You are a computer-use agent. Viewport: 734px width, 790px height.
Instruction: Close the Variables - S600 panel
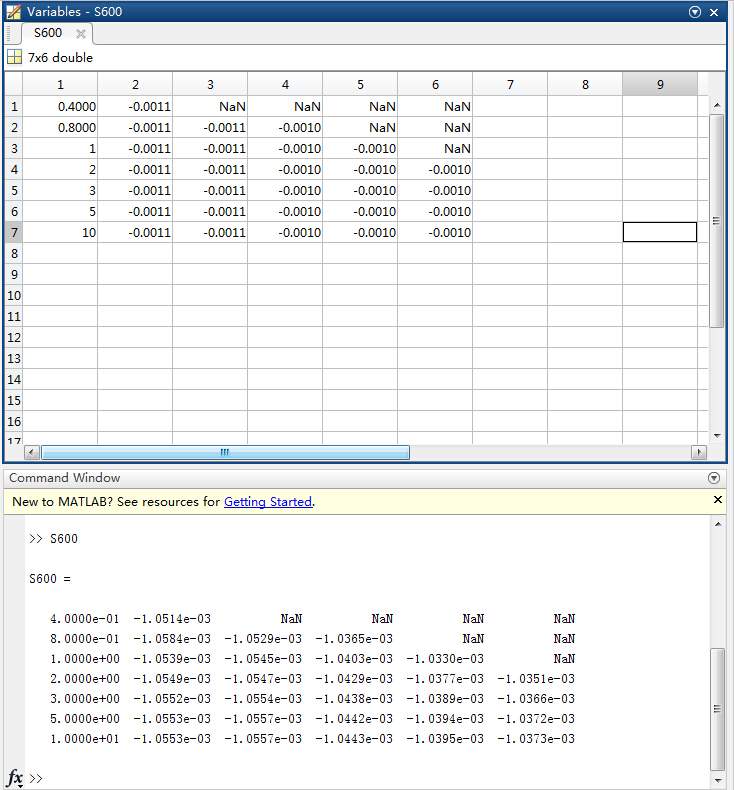point(714,12)
